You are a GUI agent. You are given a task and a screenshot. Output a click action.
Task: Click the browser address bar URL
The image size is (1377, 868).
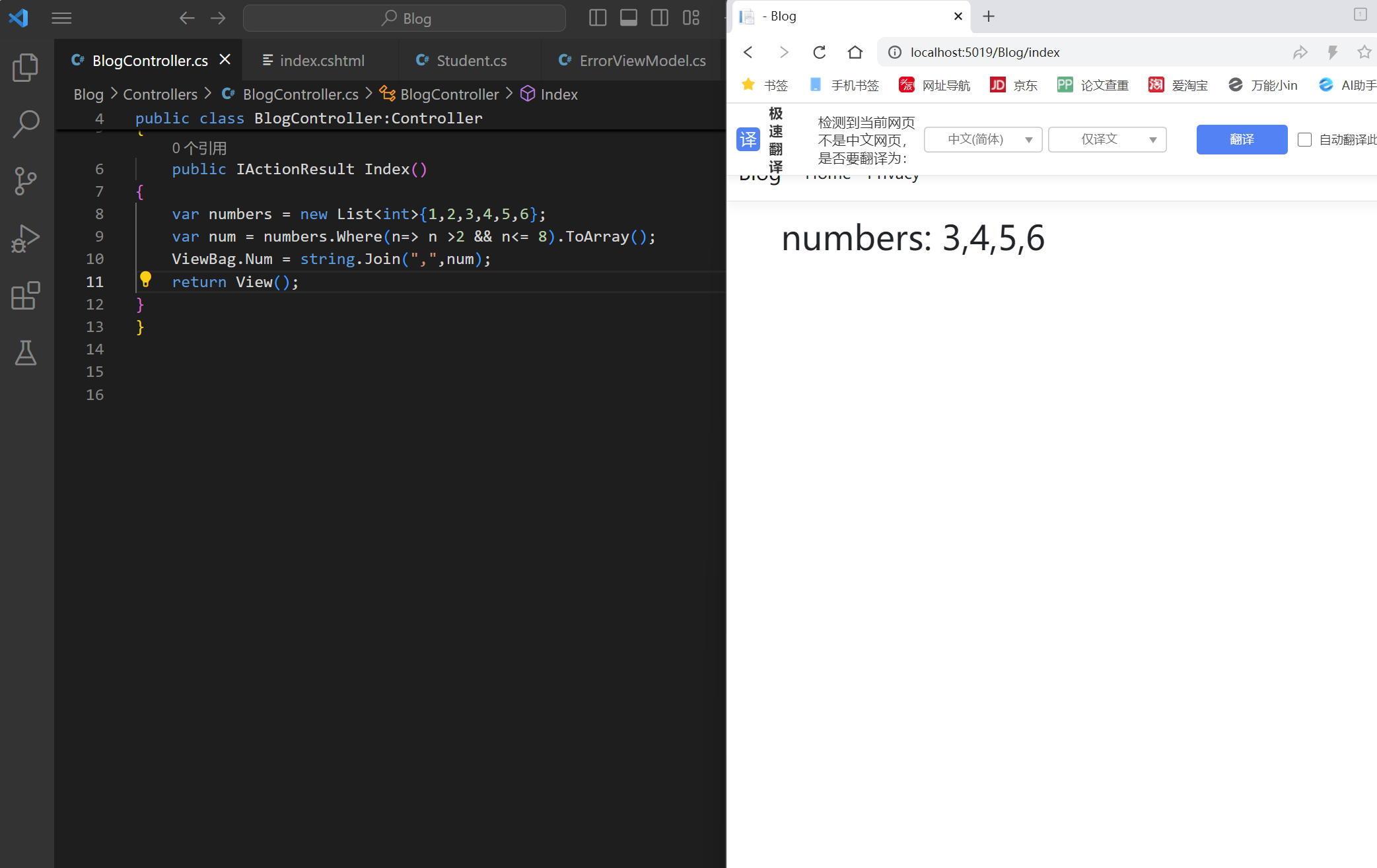(x=985, y=52)
